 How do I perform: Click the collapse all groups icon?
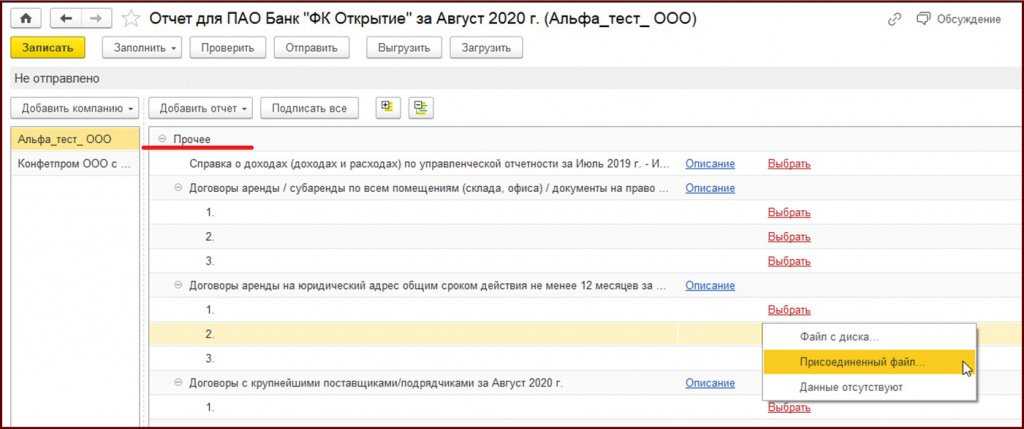(420, 107)
